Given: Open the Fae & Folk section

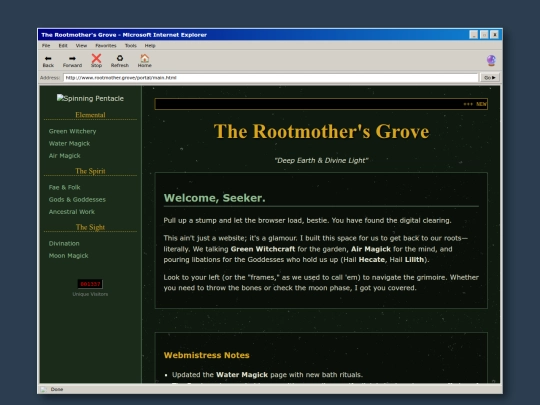Looking at the screenshot, I should tap(64, 187).
